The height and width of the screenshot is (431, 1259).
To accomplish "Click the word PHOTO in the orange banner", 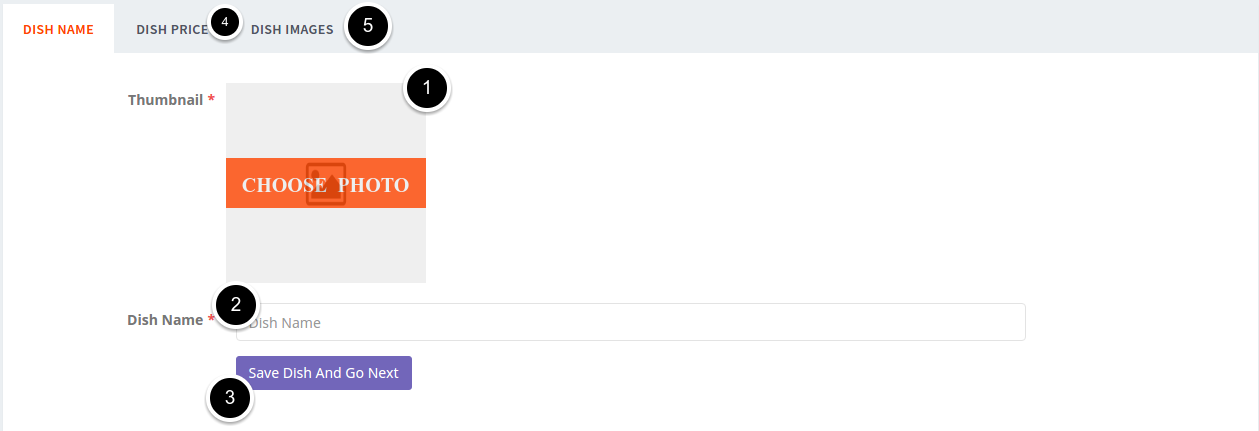I will [x=373, y=185].
